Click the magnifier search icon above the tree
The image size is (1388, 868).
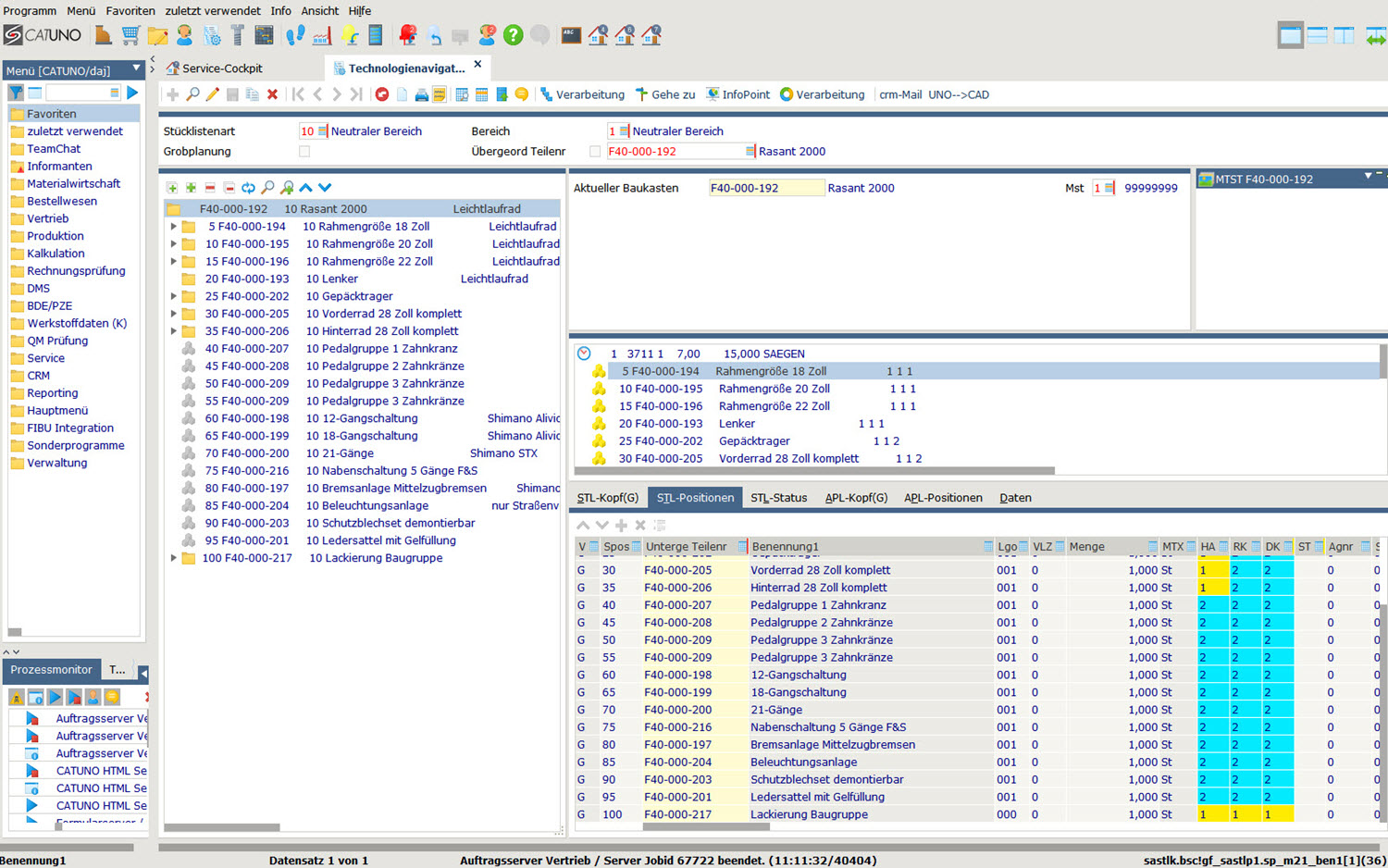pos(267,188)
